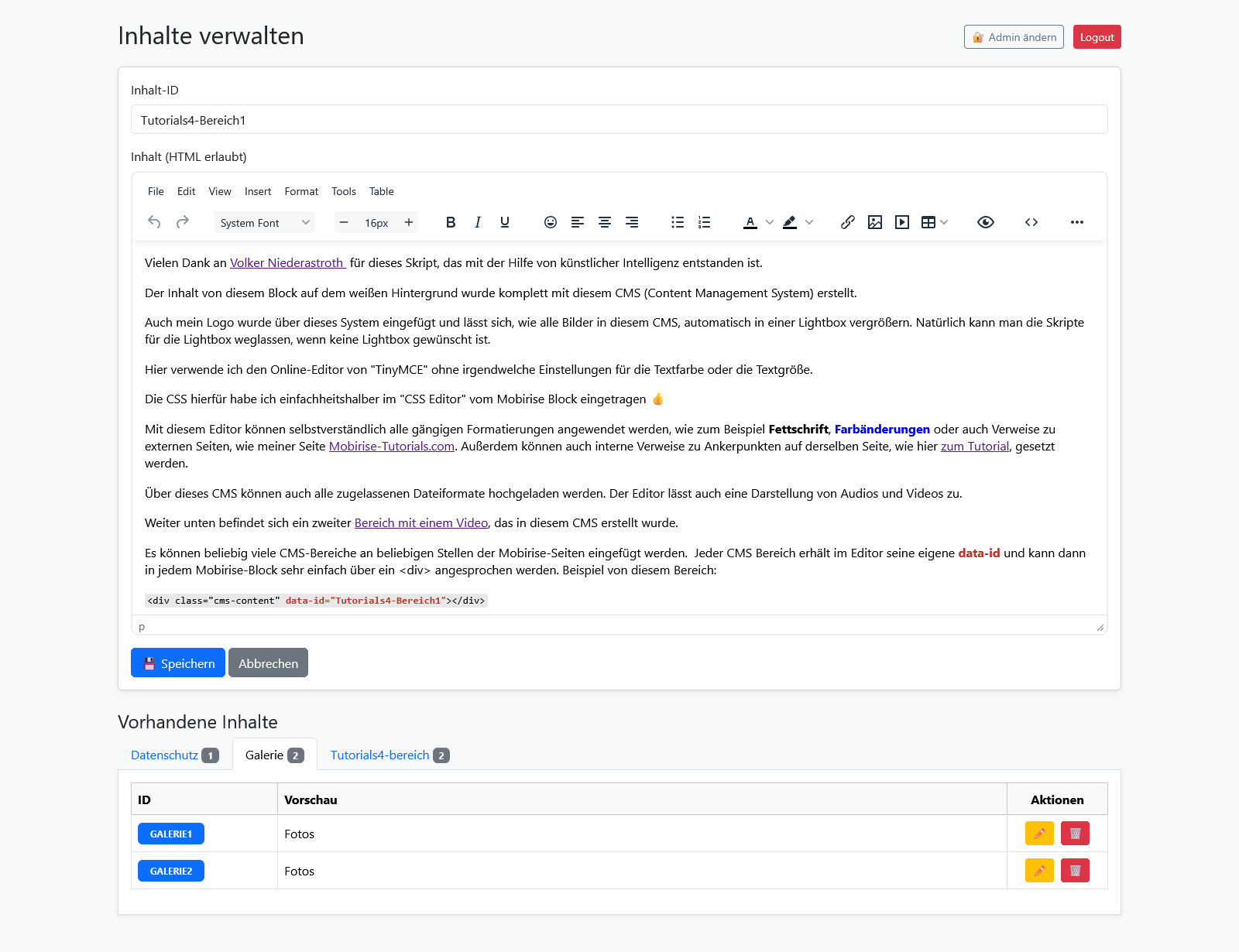Click the insert media icon
Viewport: 1239px width, 952px height.
(x=902, y=222)
